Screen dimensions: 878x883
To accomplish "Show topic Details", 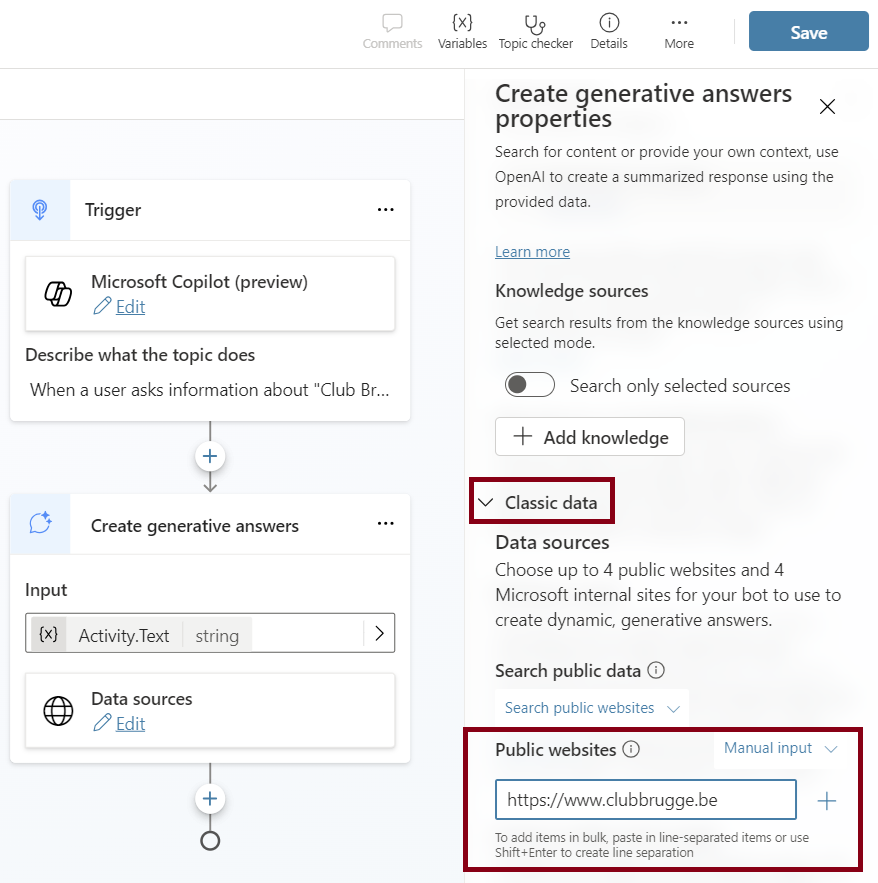I will click(x=609, y=31).
